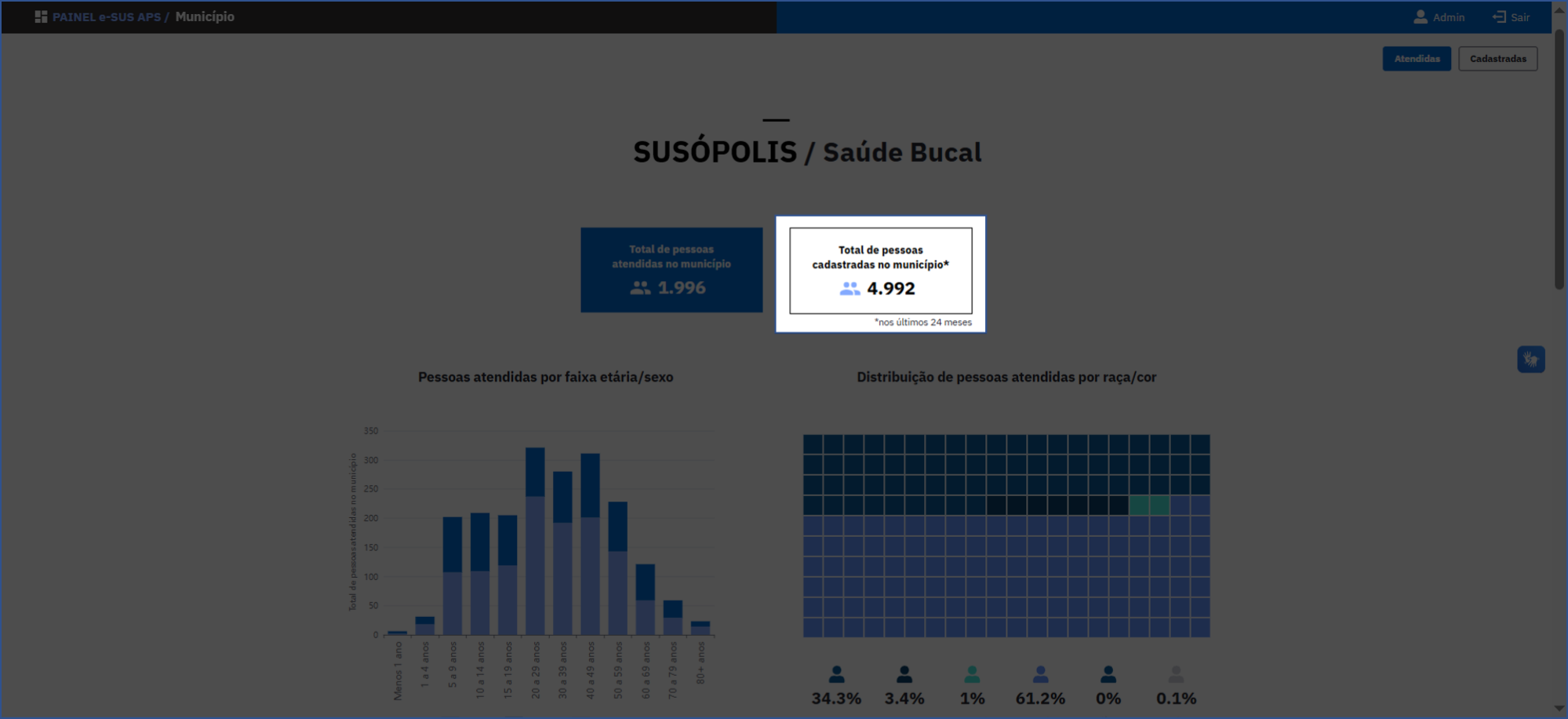
Task: Click the dark person icon showing 34.3%
Action: [x=836, y=673]
